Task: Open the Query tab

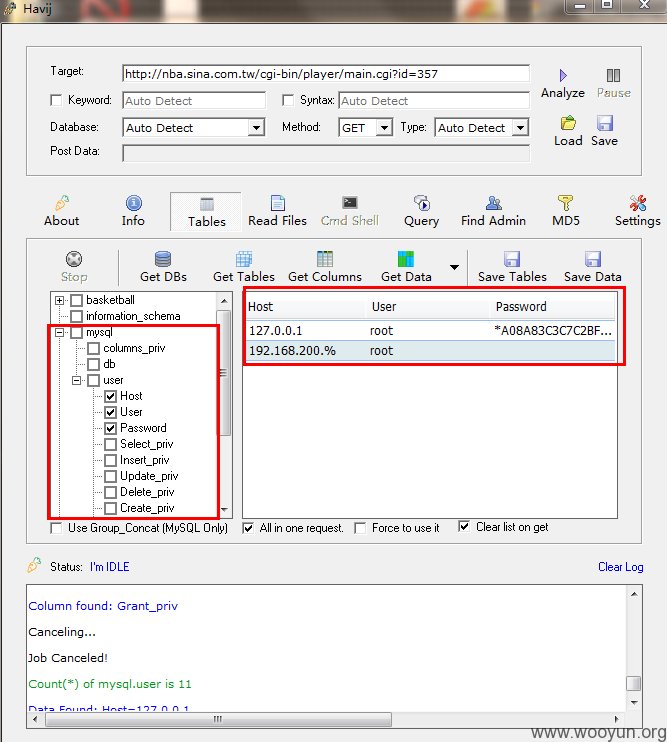Action: click(x=421, y=212)
